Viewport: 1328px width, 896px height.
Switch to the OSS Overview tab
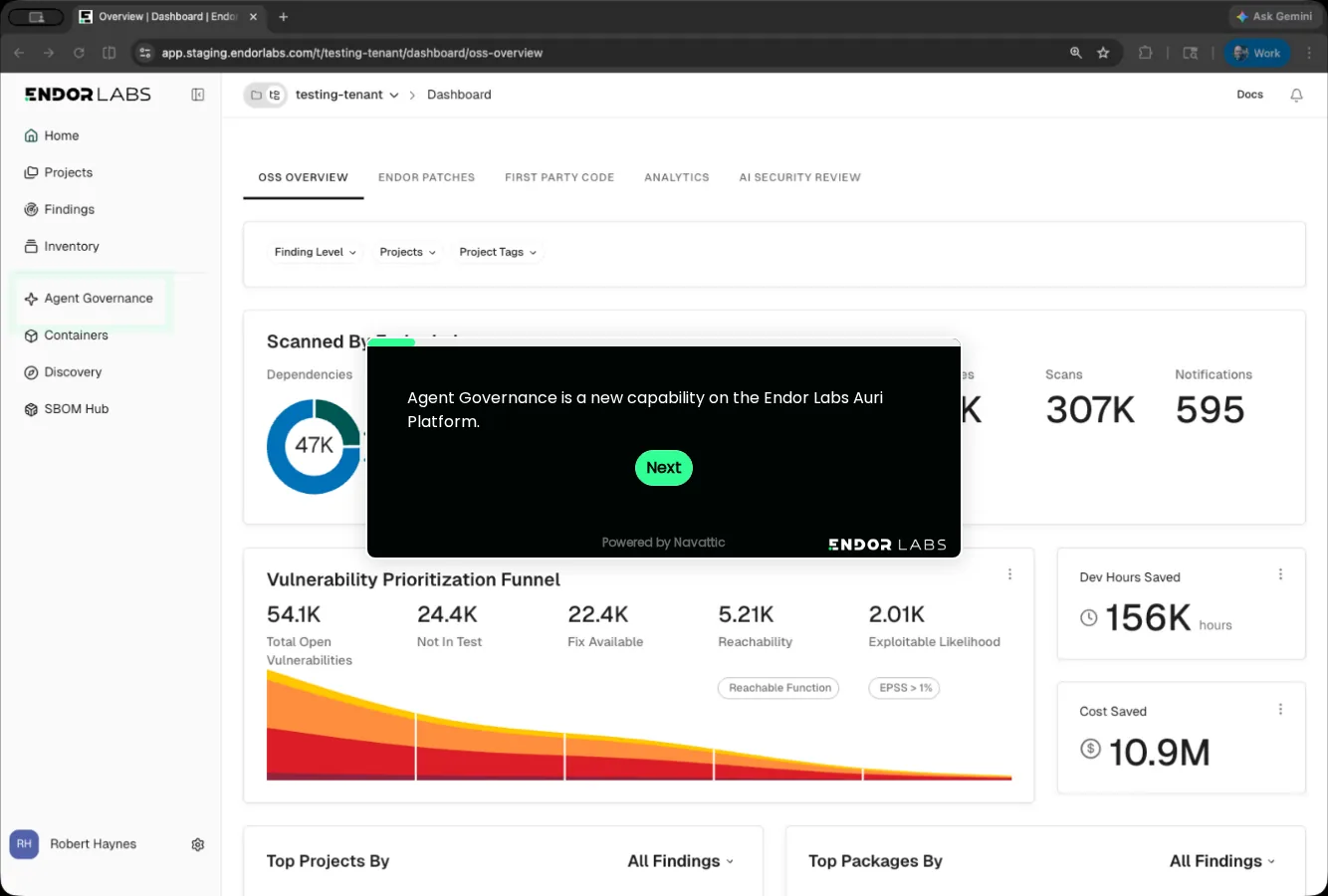(304, 177)
